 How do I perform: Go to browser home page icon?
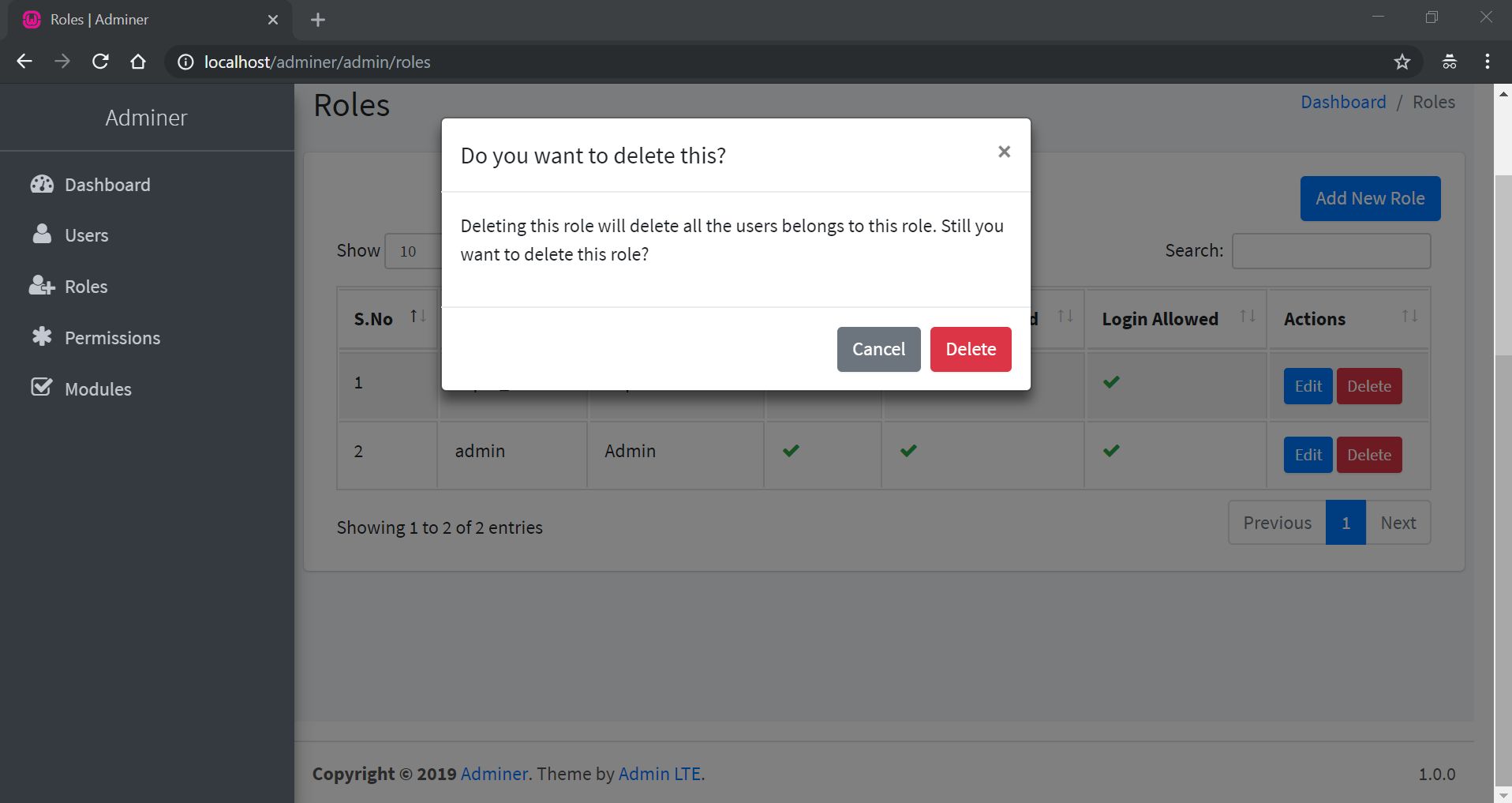[x=138, y=62]
